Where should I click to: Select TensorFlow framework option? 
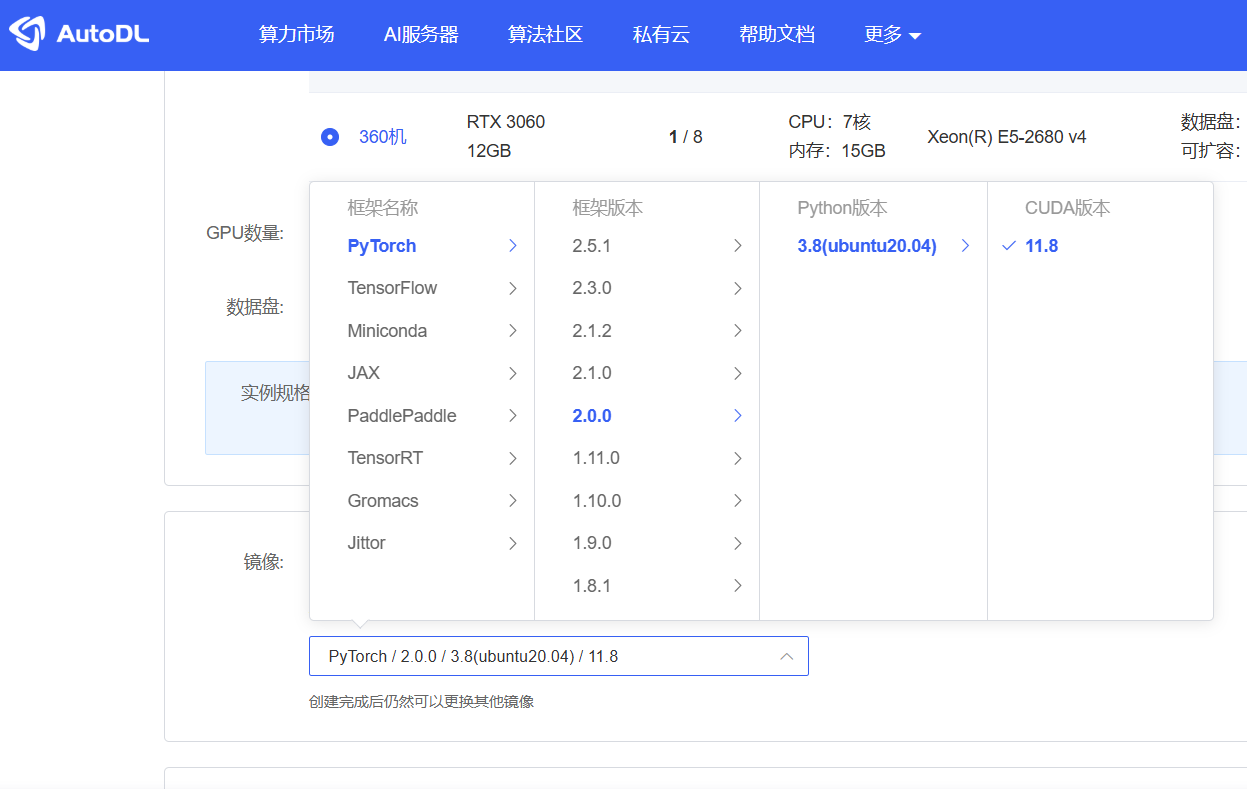(392, 288)
